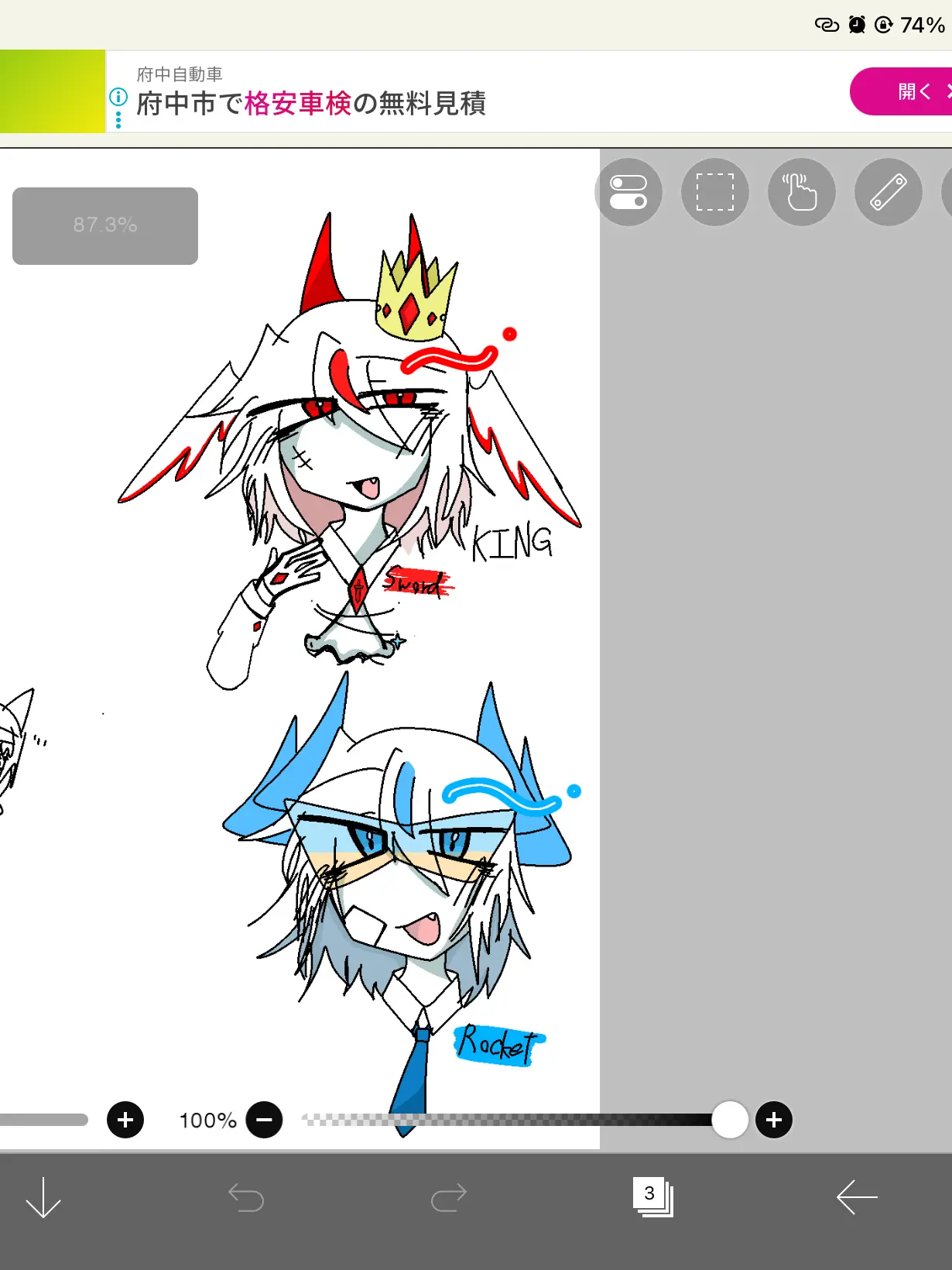Click the 100% opacity value text
Screen dimensions: 952x1270
click(208, 1121)
